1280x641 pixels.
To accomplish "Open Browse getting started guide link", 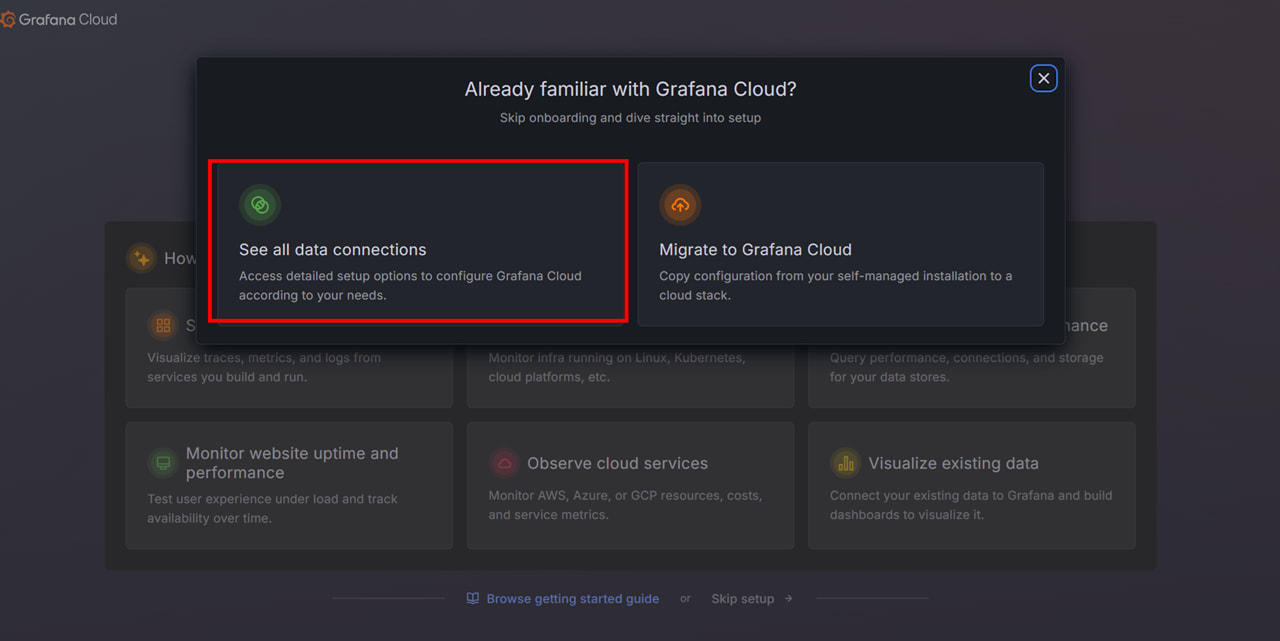I will click(573, 599).
